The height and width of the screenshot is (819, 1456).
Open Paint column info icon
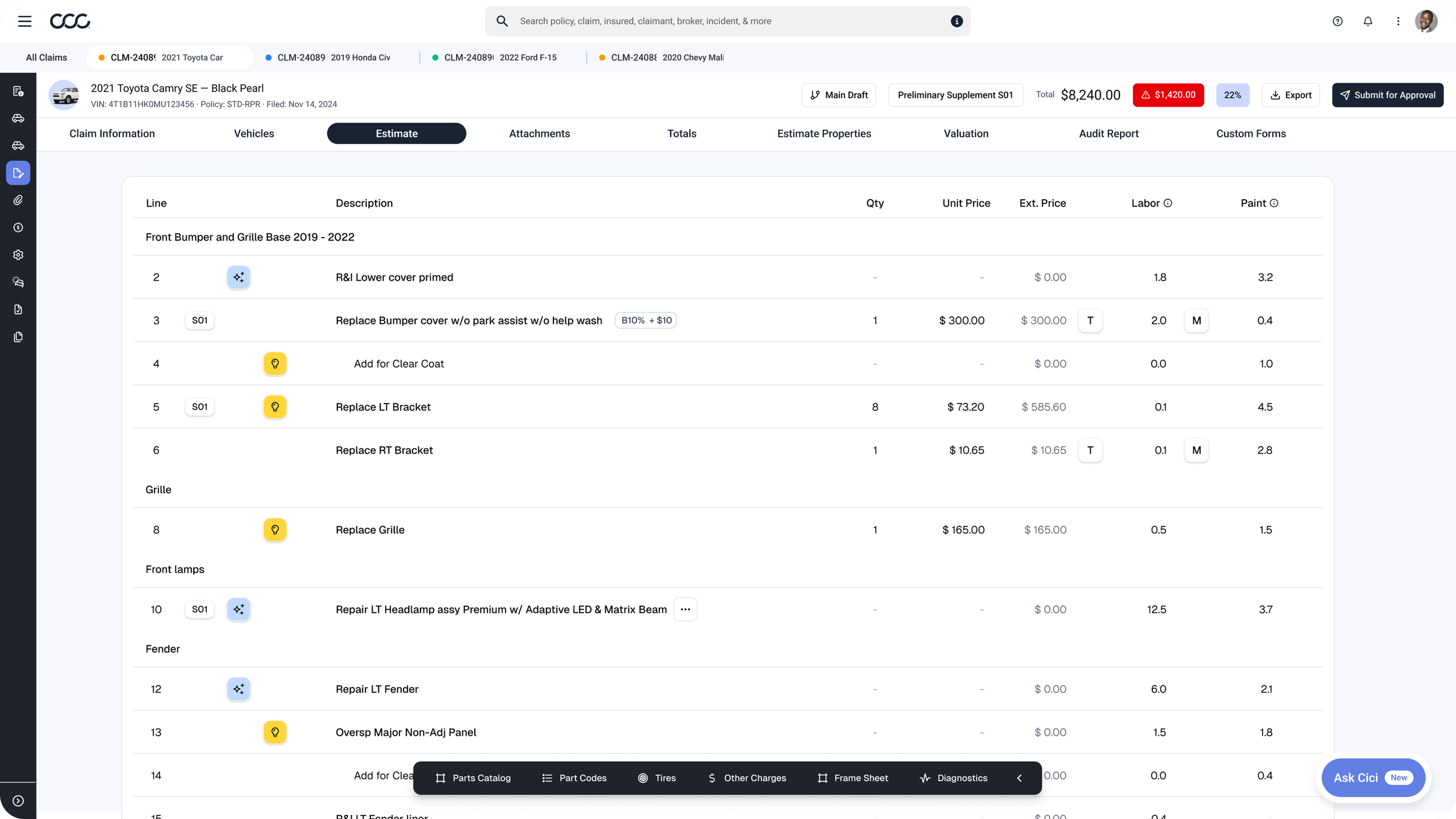point(1274,203)
